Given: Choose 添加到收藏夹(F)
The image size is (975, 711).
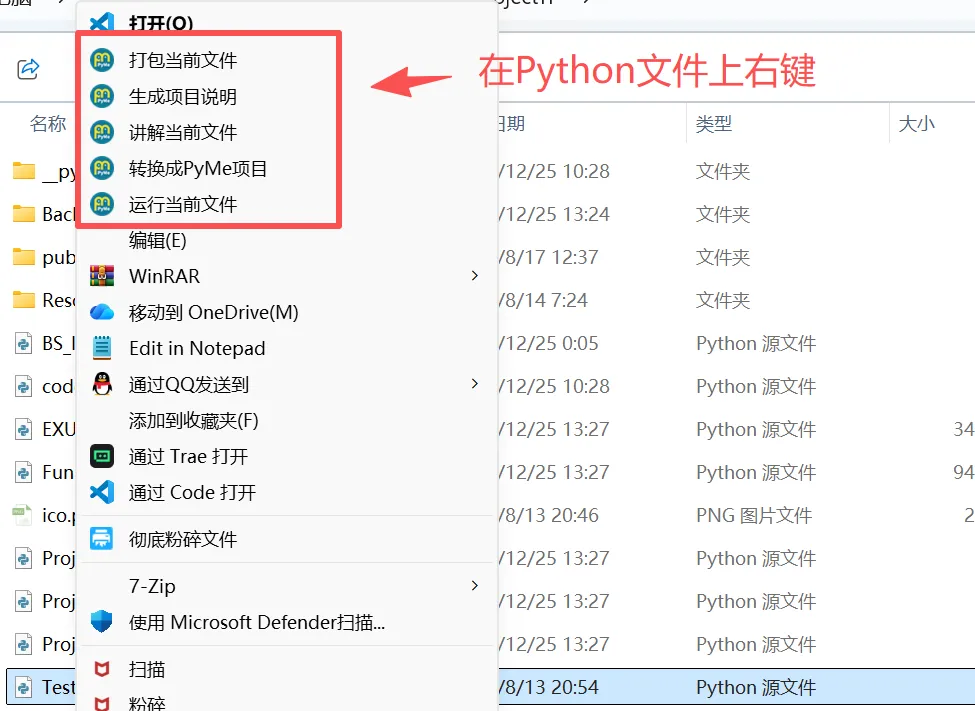Looking at the screenshot, I should pyautogui.click(x=193, y=421).
